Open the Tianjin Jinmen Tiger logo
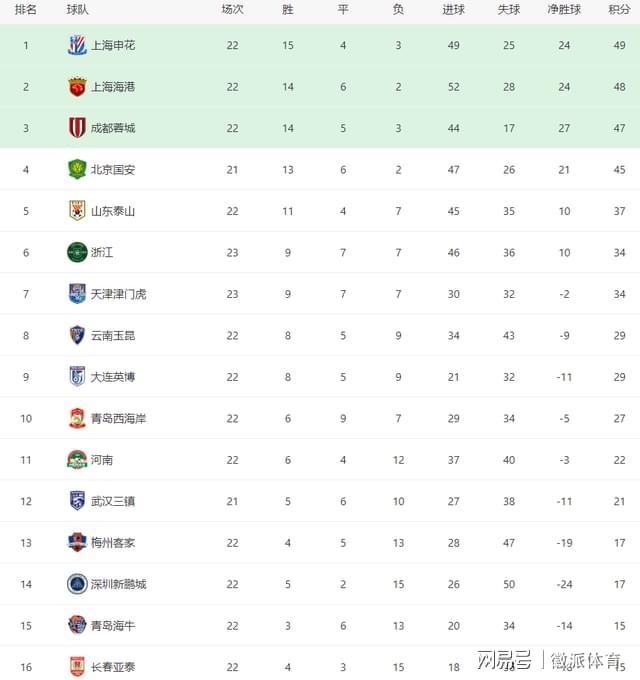640x680 pixels. tap(77, 294)
